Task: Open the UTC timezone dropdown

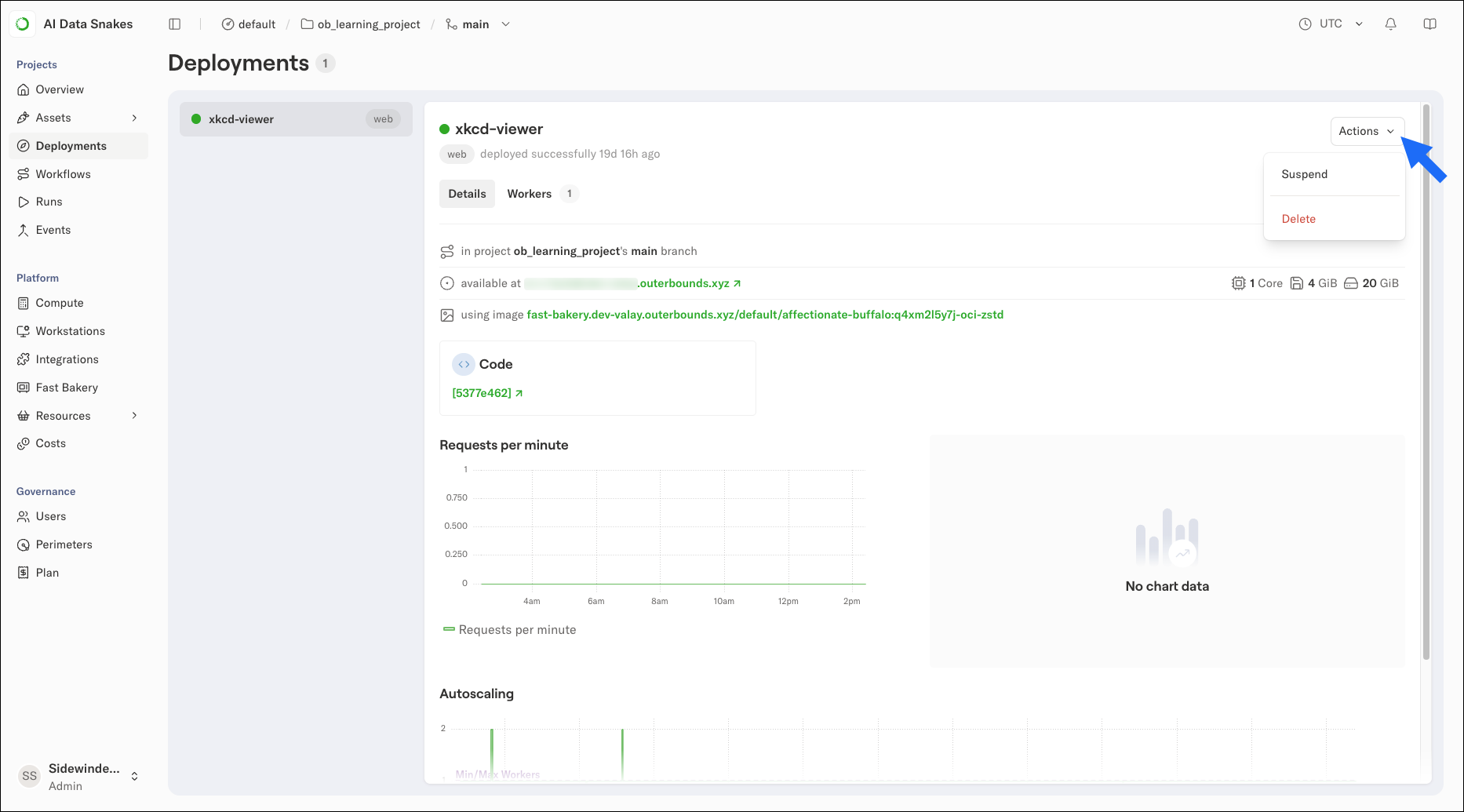Action: pos(1359,24)
